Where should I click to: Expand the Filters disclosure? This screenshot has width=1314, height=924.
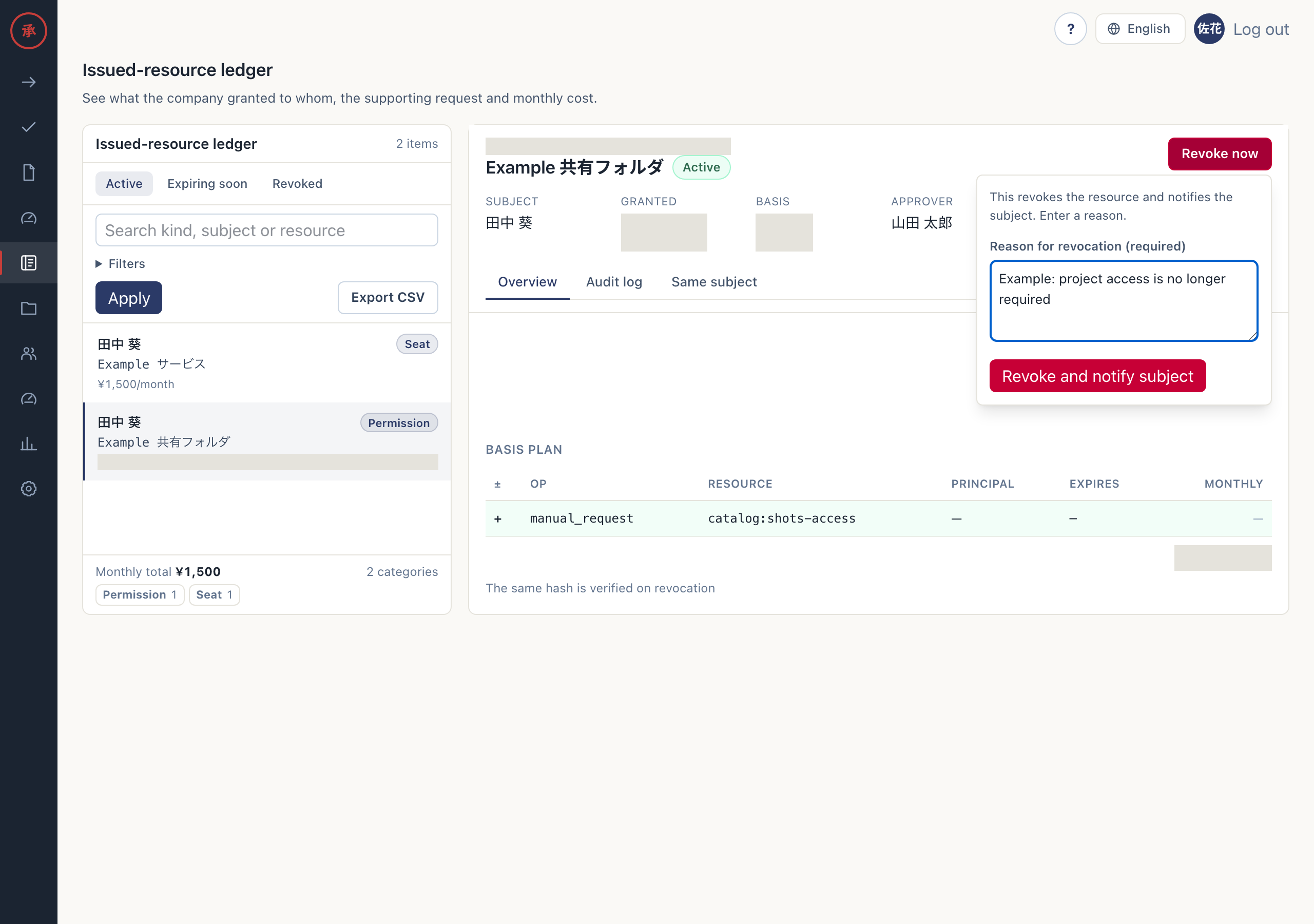[x=120, y=263]
